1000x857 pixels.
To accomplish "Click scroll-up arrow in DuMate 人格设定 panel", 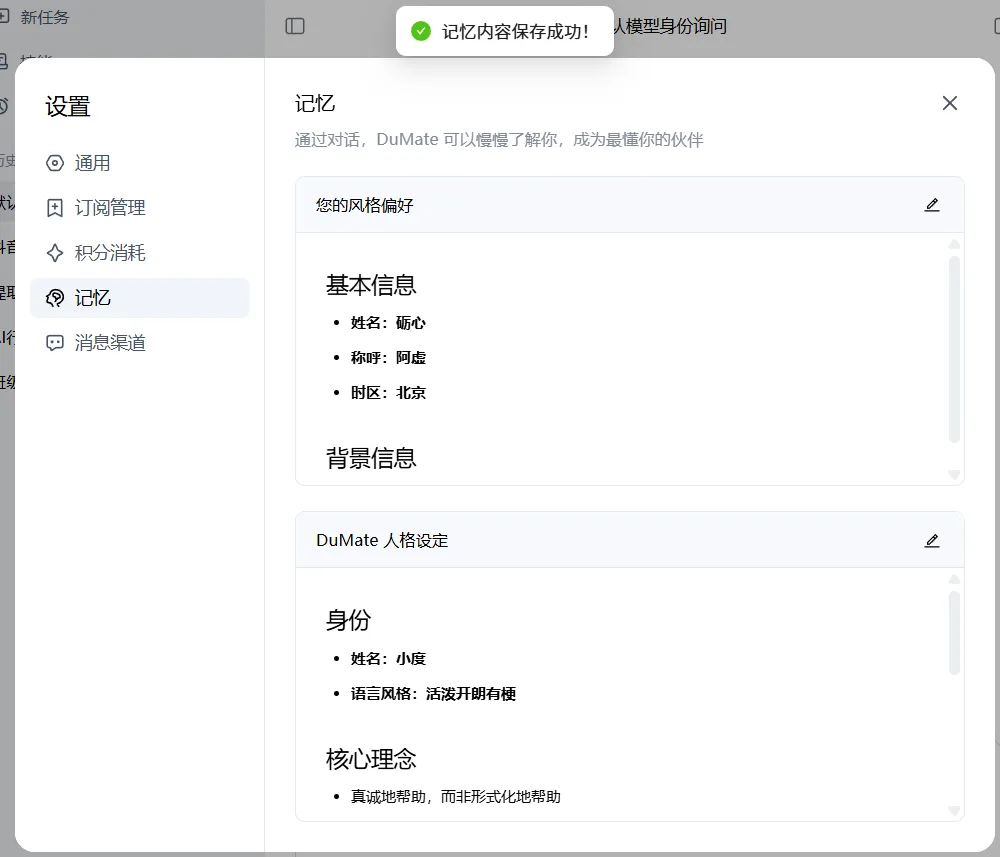I will click(x=954, y=580).
